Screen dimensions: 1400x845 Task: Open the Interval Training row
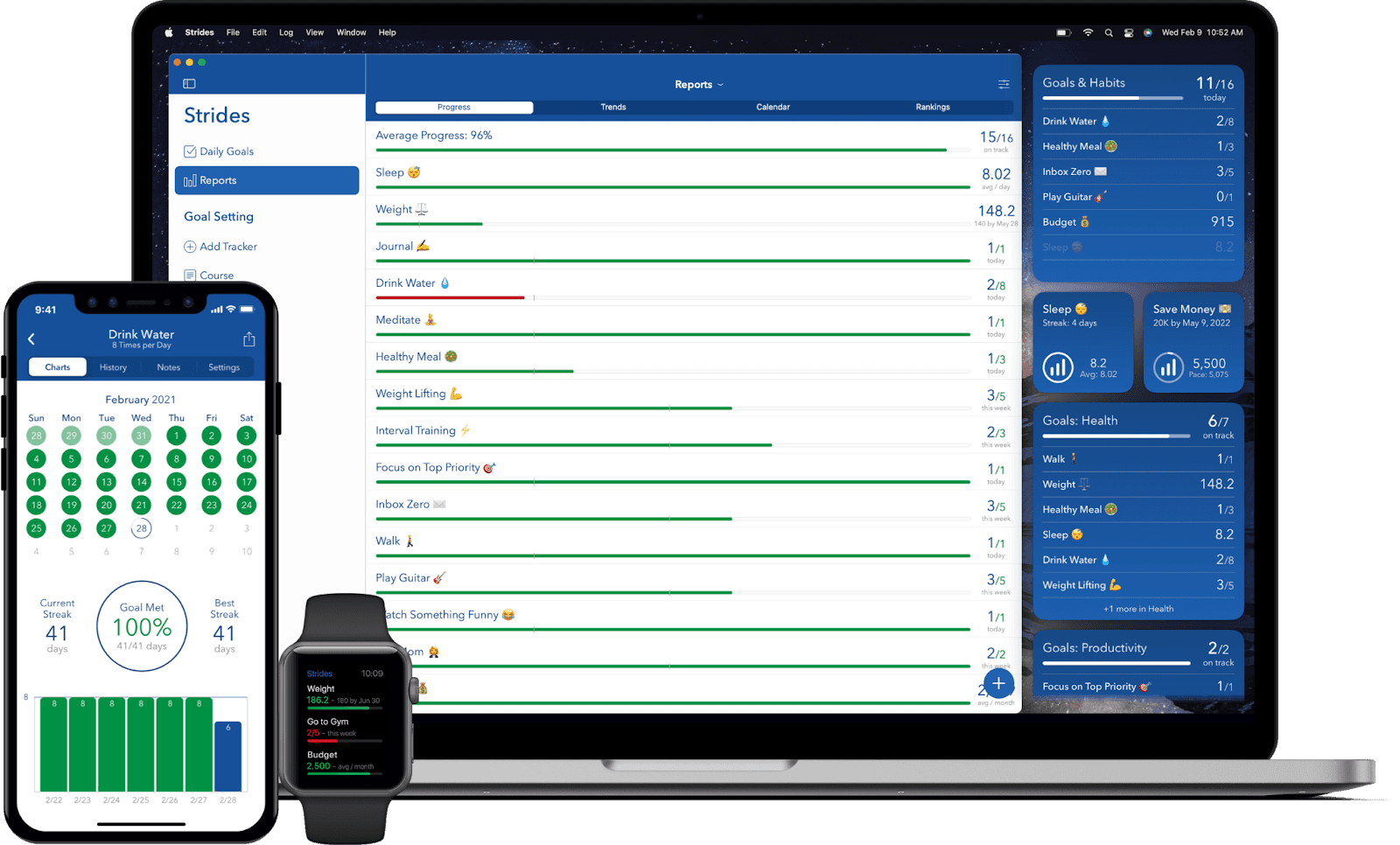(694, 433)
